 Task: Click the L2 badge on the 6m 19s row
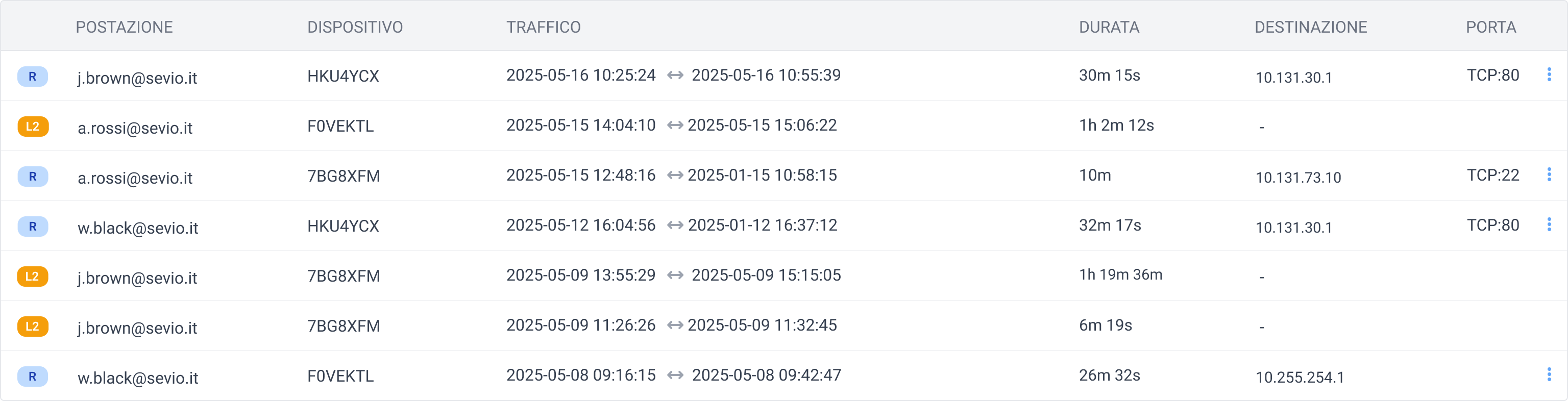pyautogui.click(x=33, y=326)
